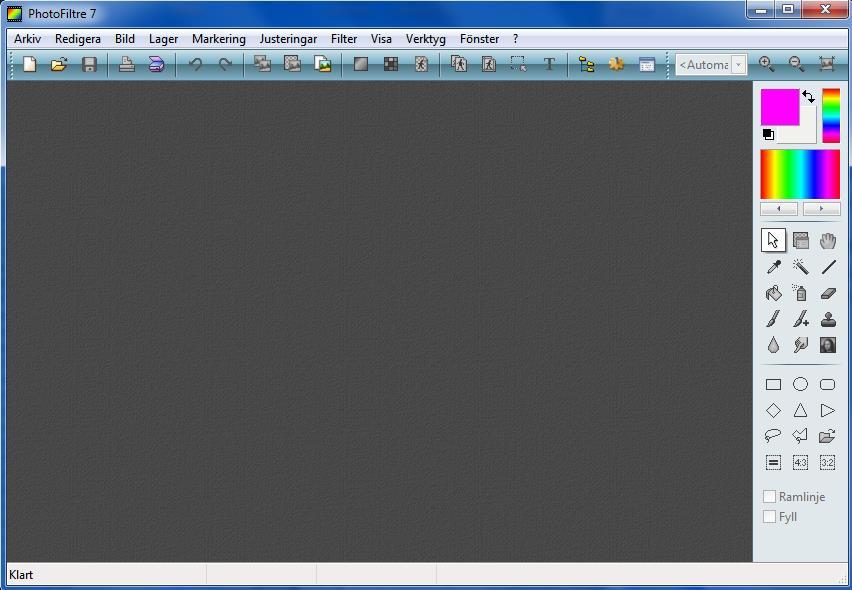852x590 pixels.
Task: Select the Eraser tool
Action: point(828,293)
